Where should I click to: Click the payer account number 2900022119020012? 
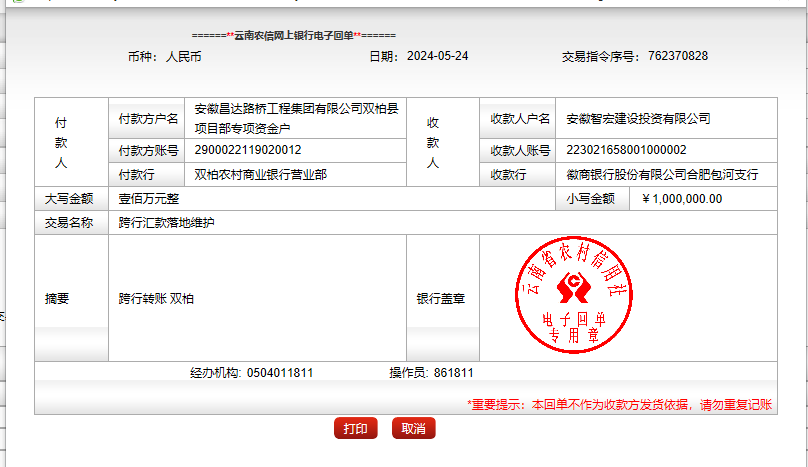click(248, 150)
